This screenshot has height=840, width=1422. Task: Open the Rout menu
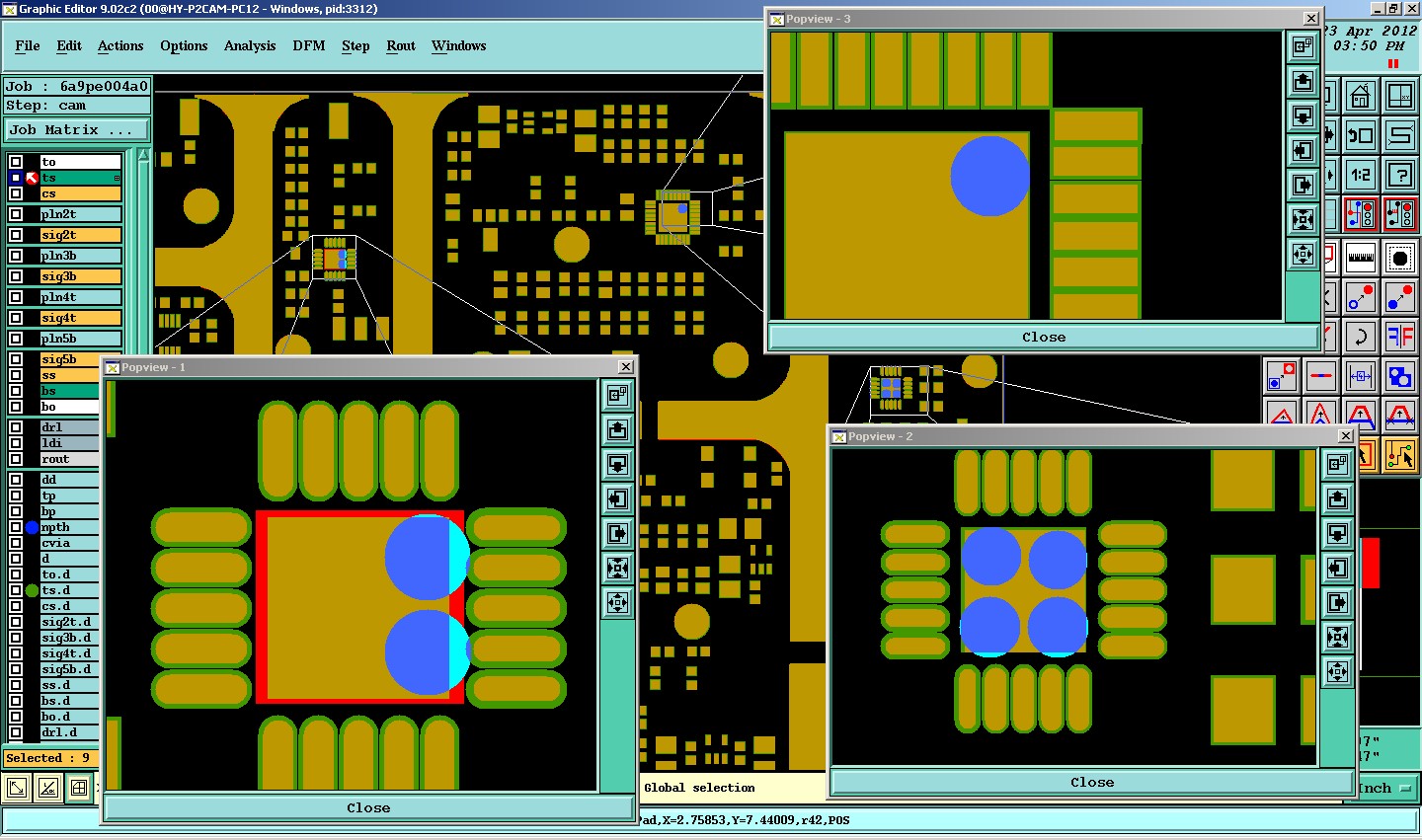401,45
